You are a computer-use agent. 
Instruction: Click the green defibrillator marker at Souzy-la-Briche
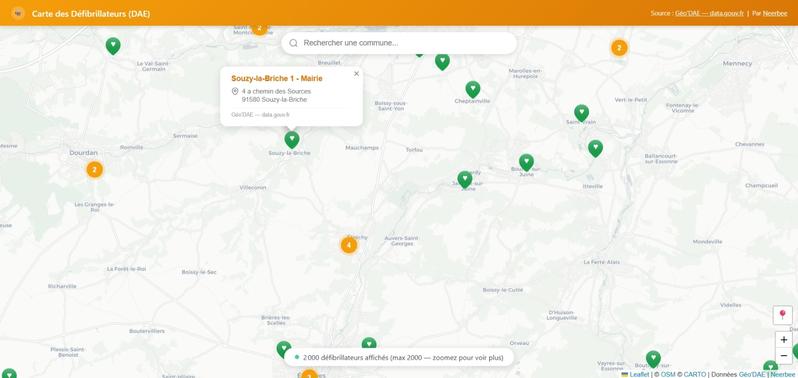click(292, 139)
